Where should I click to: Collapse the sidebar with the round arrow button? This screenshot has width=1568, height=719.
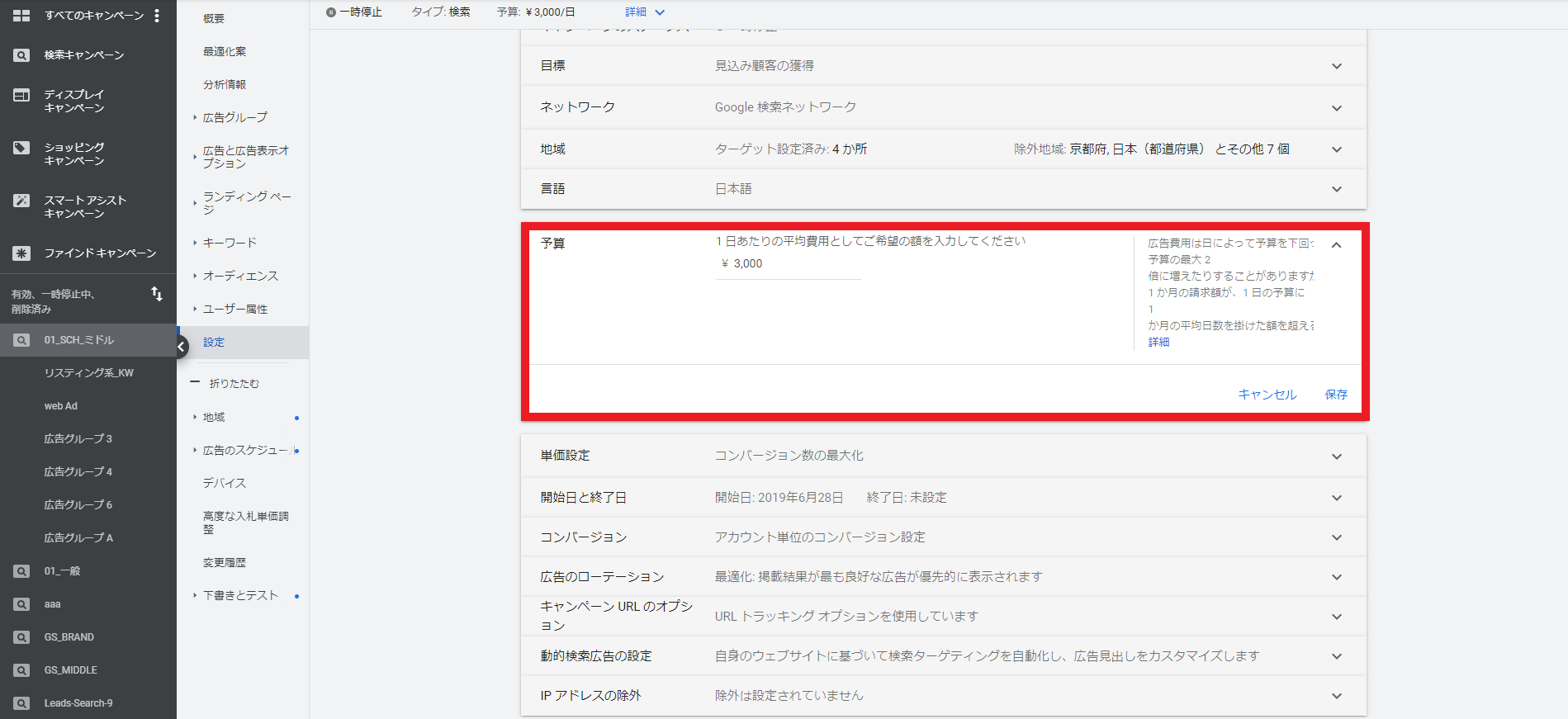click(181, 348)
